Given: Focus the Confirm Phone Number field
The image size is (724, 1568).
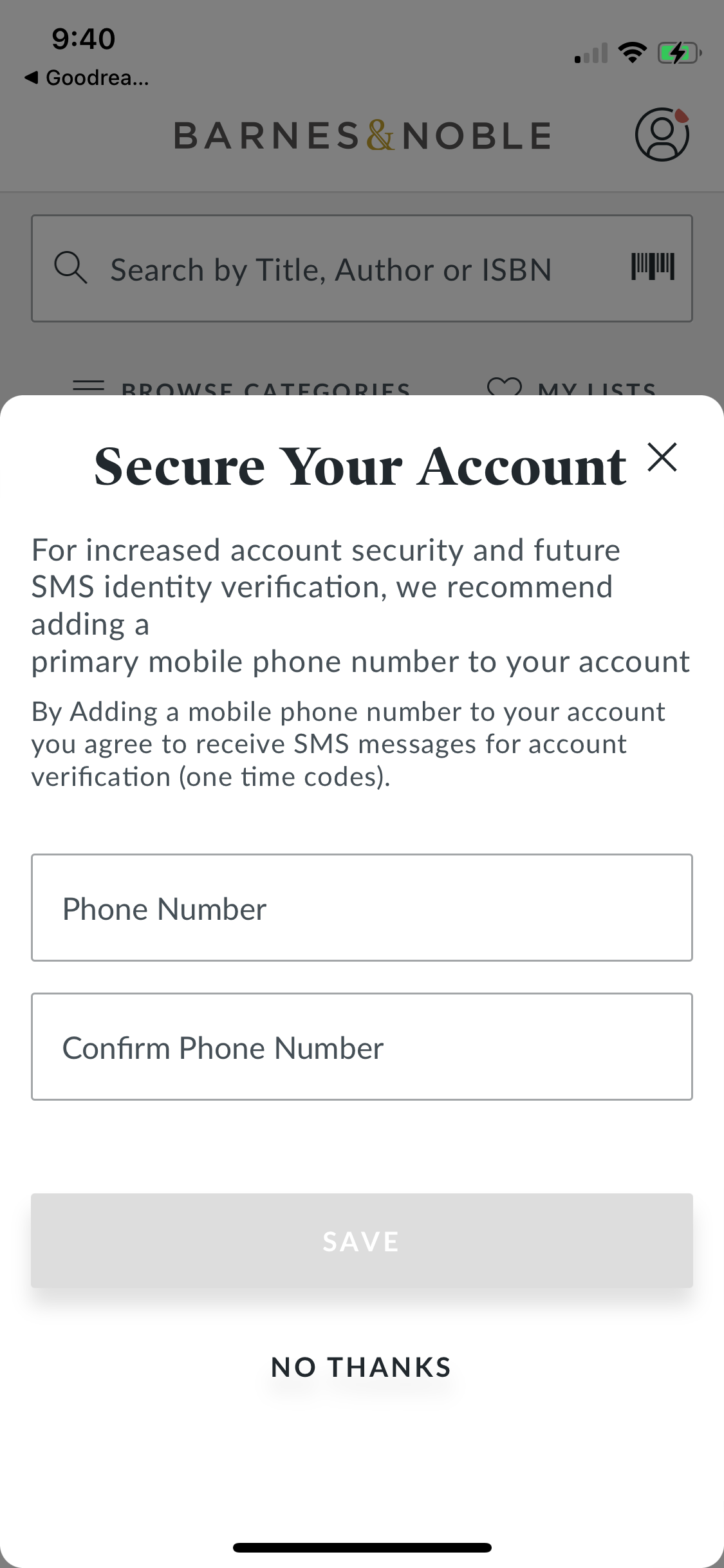Looking at the screenshot, I should click(362, 1047).
